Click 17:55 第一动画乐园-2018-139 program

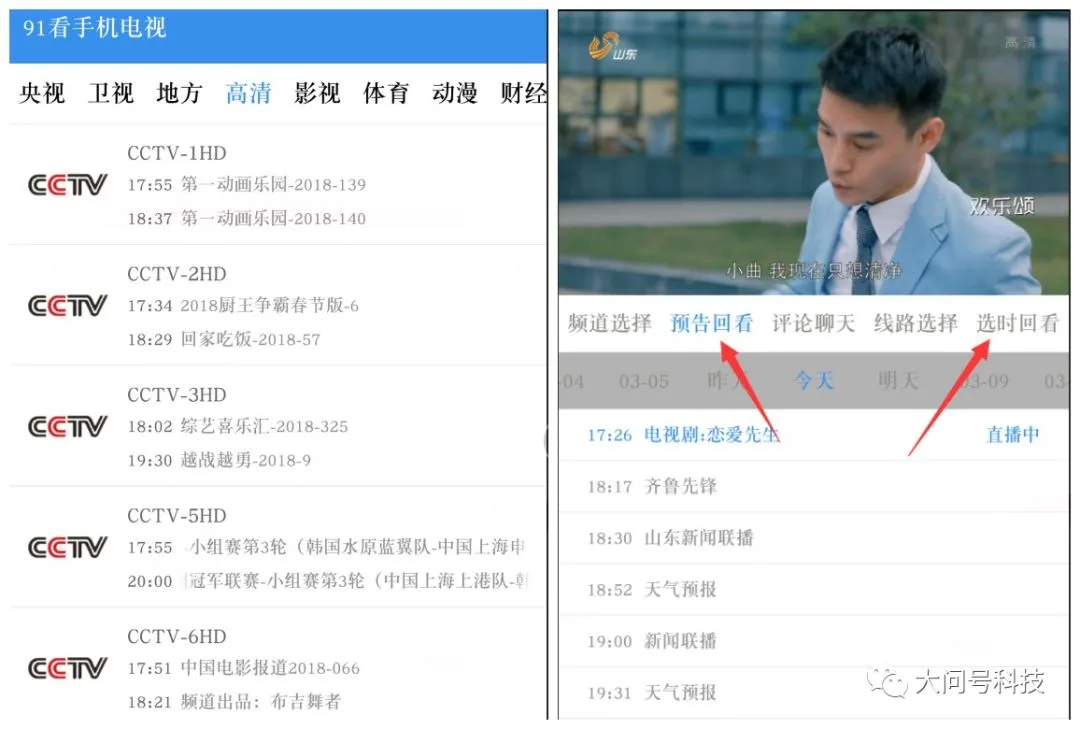(x=247, y=185)
